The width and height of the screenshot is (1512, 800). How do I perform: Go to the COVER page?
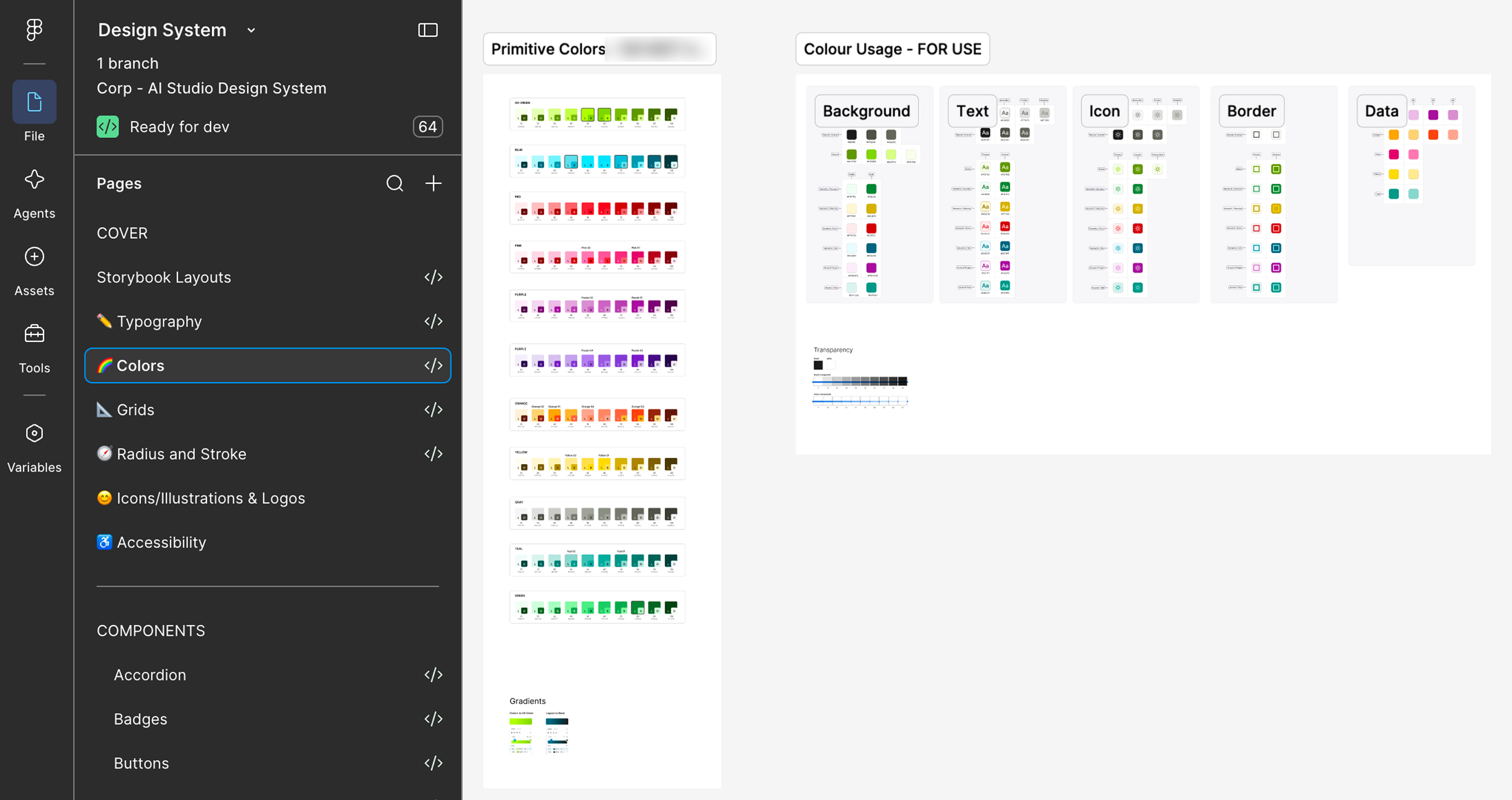[122, 233]
